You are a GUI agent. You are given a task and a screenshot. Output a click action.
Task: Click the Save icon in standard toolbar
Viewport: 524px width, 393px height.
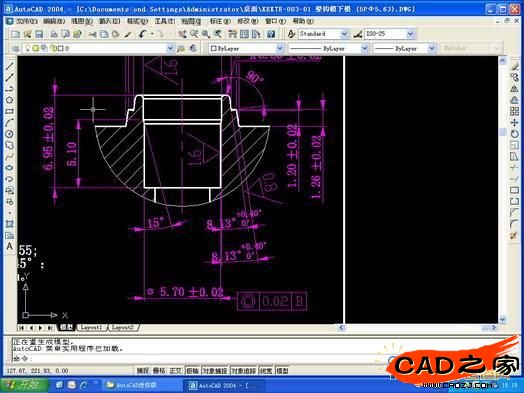[39, 34]
